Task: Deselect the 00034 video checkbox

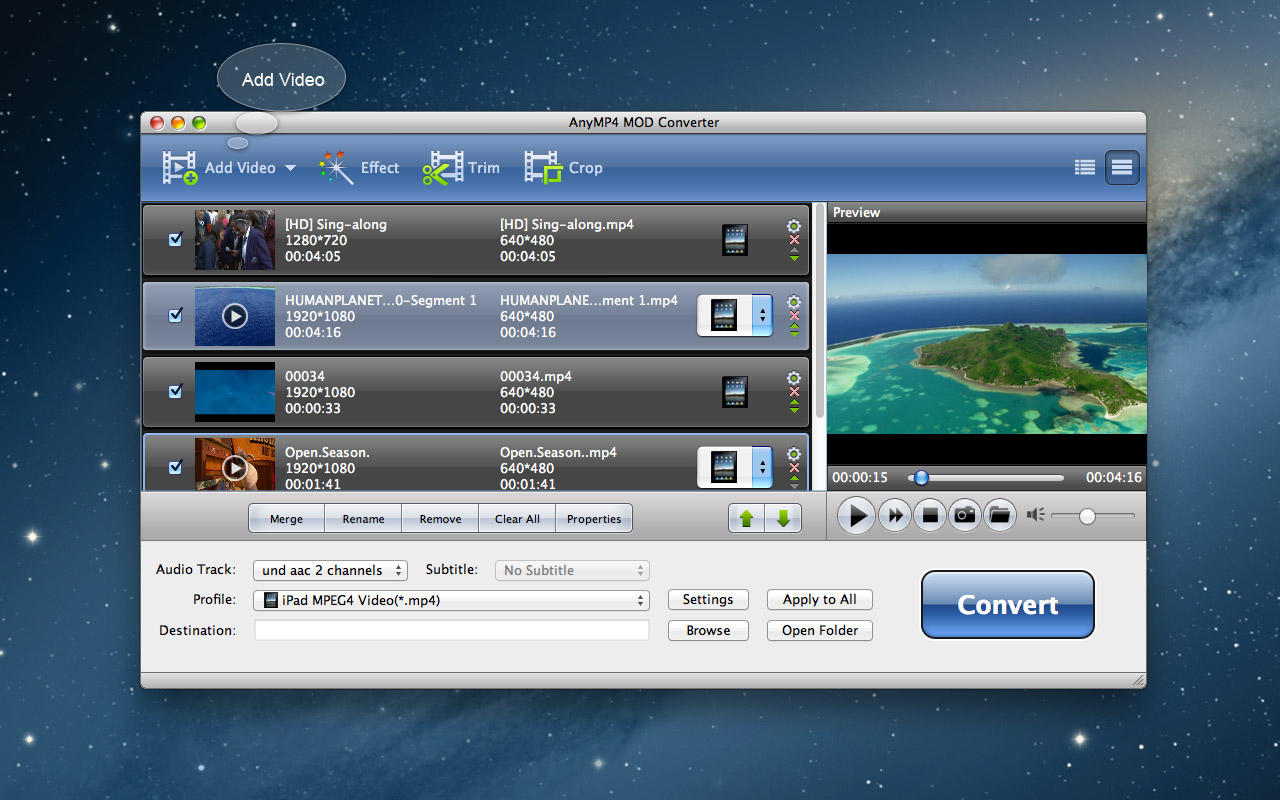Action: click(x=176, y=392)
